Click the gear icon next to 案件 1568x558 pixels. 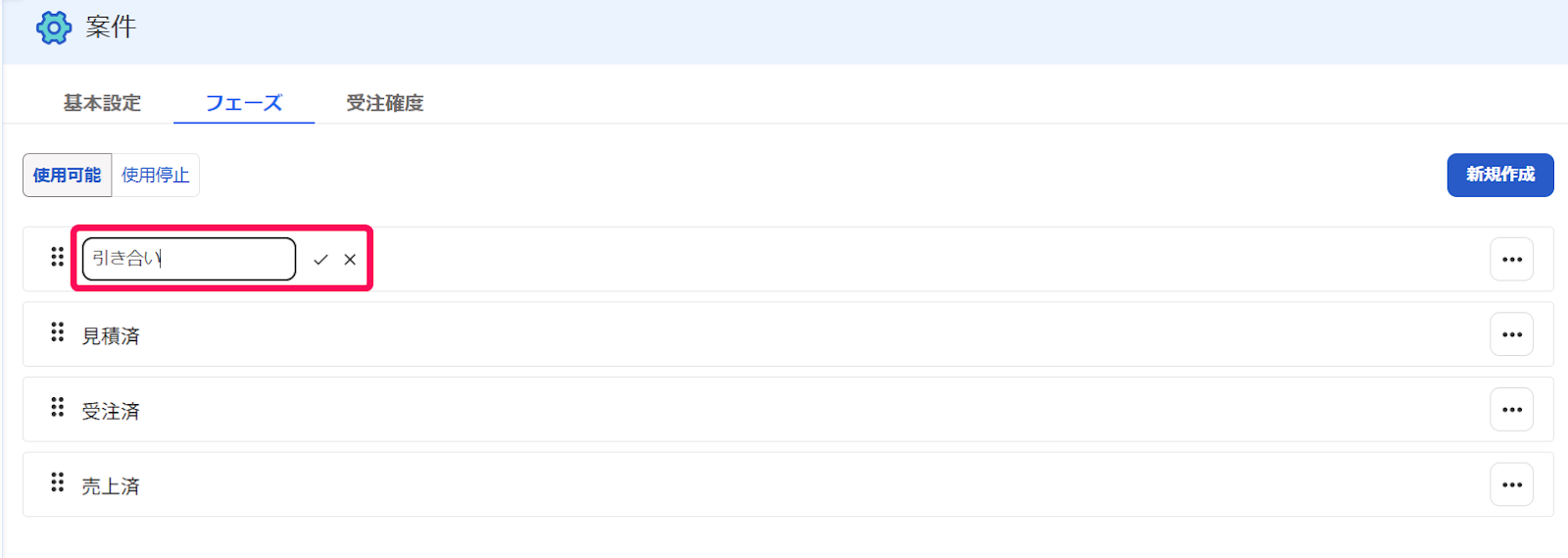click(54, 27)
